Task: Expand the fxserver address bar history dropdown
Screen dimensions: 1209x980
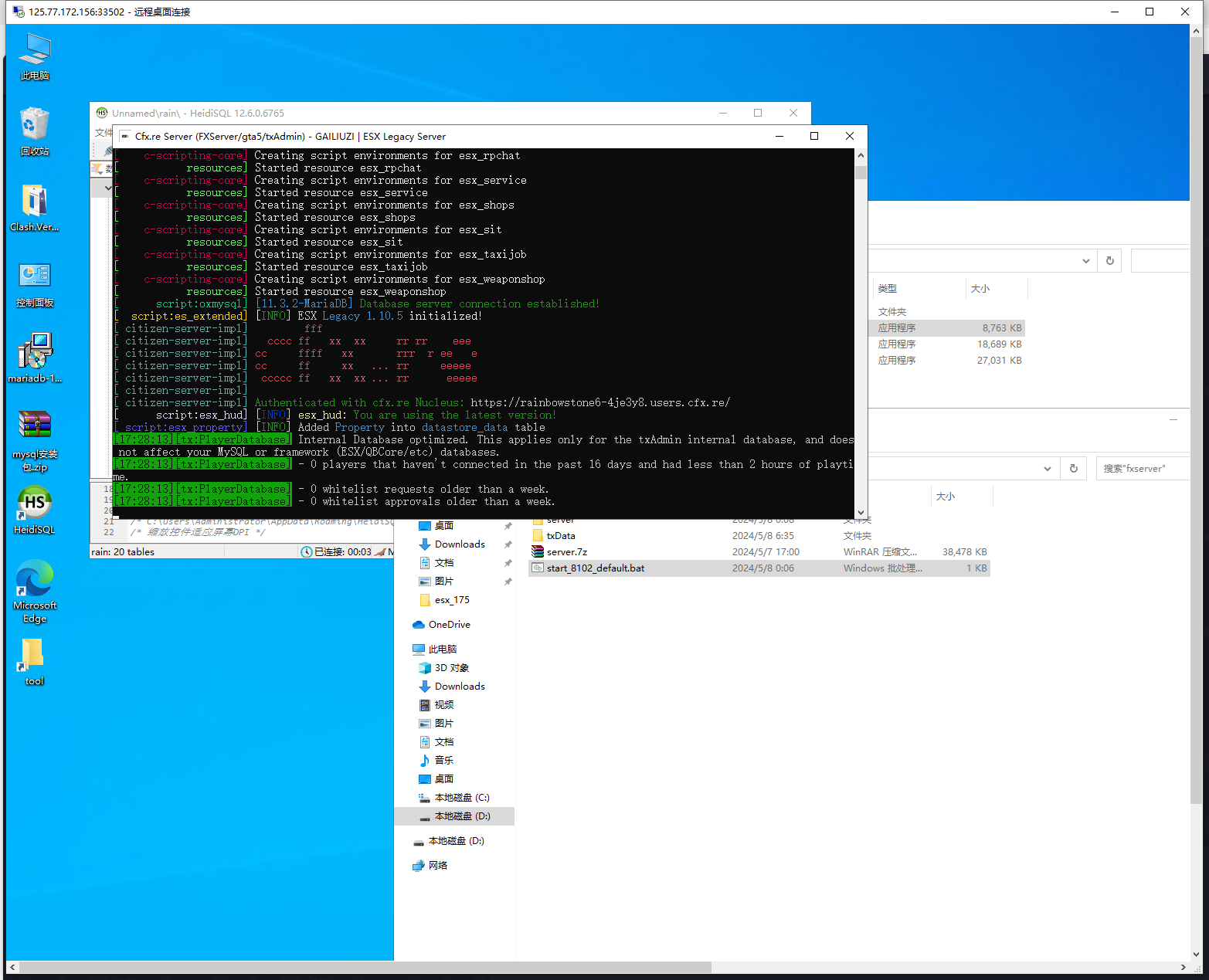Action: tap(1048, 468)
